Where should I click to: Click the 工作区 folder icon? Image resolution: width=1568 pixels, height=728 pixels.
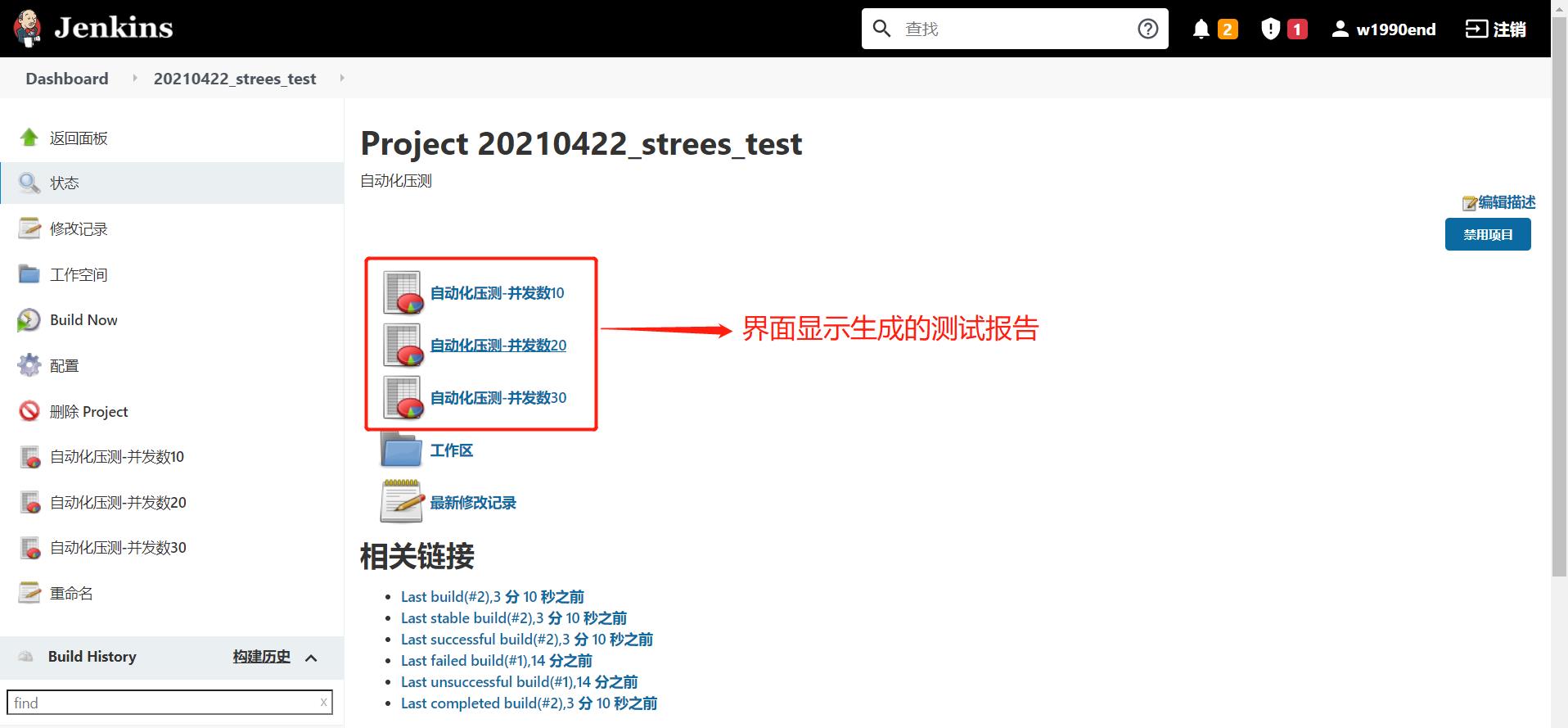coord(401,449)
